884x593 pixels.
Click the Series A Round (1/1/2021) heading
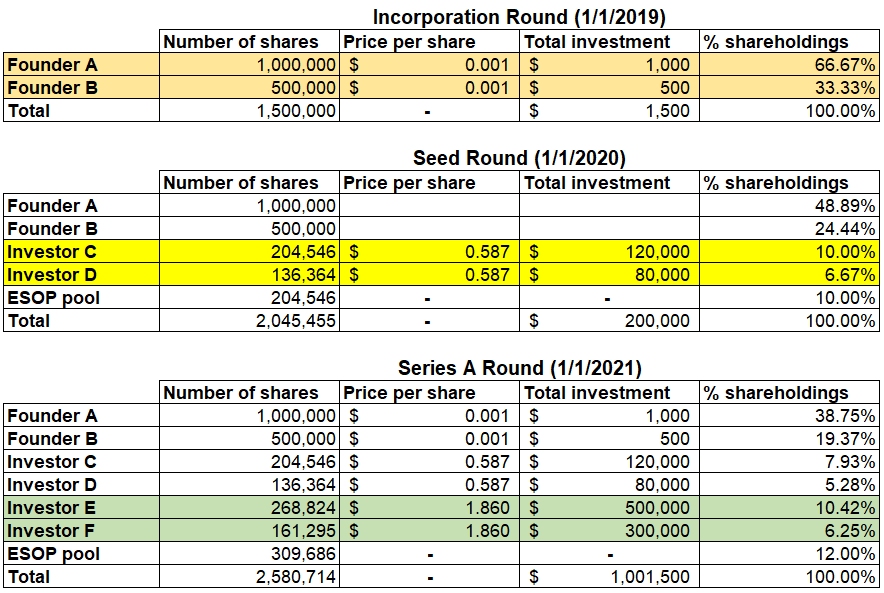(519, 368)
